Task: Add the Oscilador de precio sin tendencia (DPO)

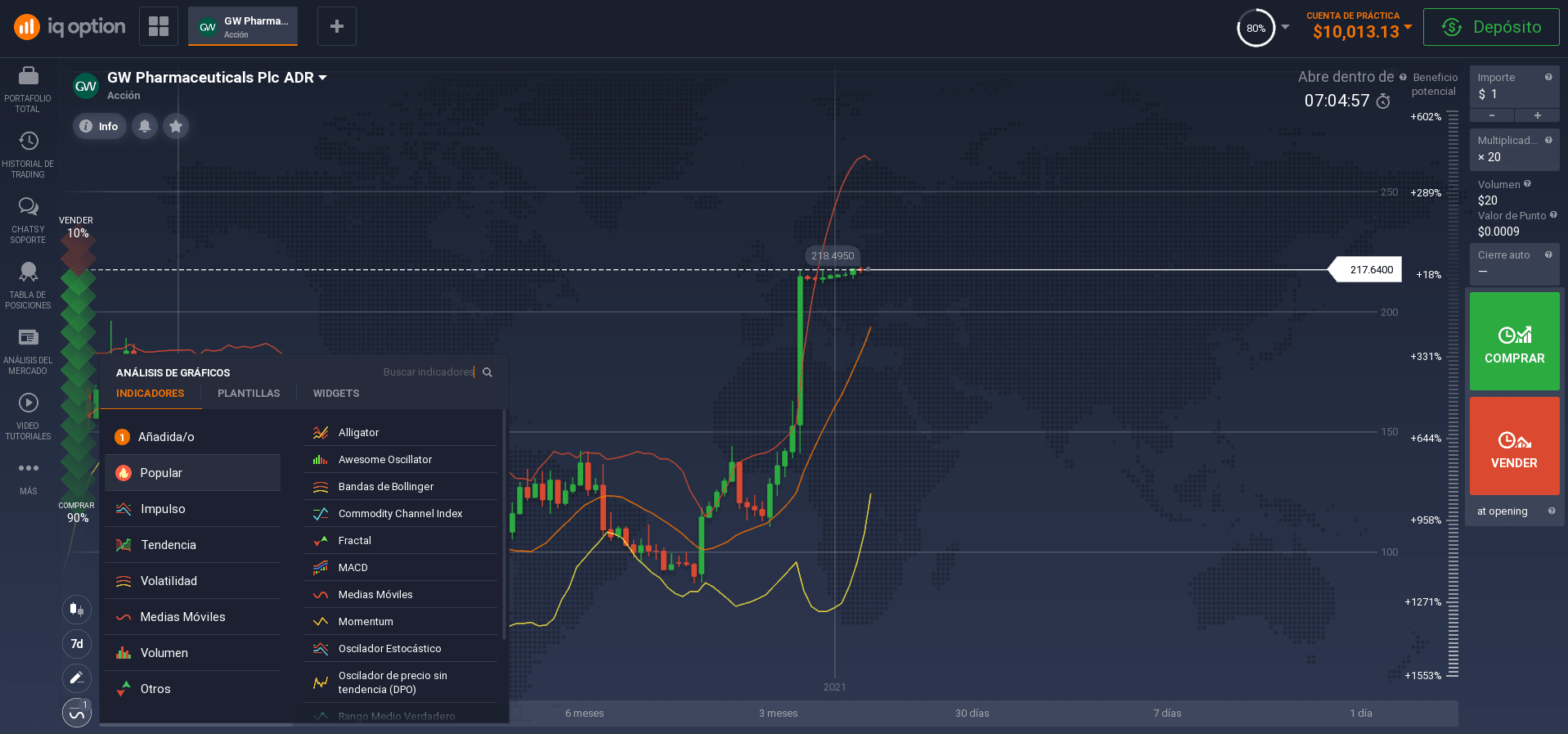Action: point(401,682)
